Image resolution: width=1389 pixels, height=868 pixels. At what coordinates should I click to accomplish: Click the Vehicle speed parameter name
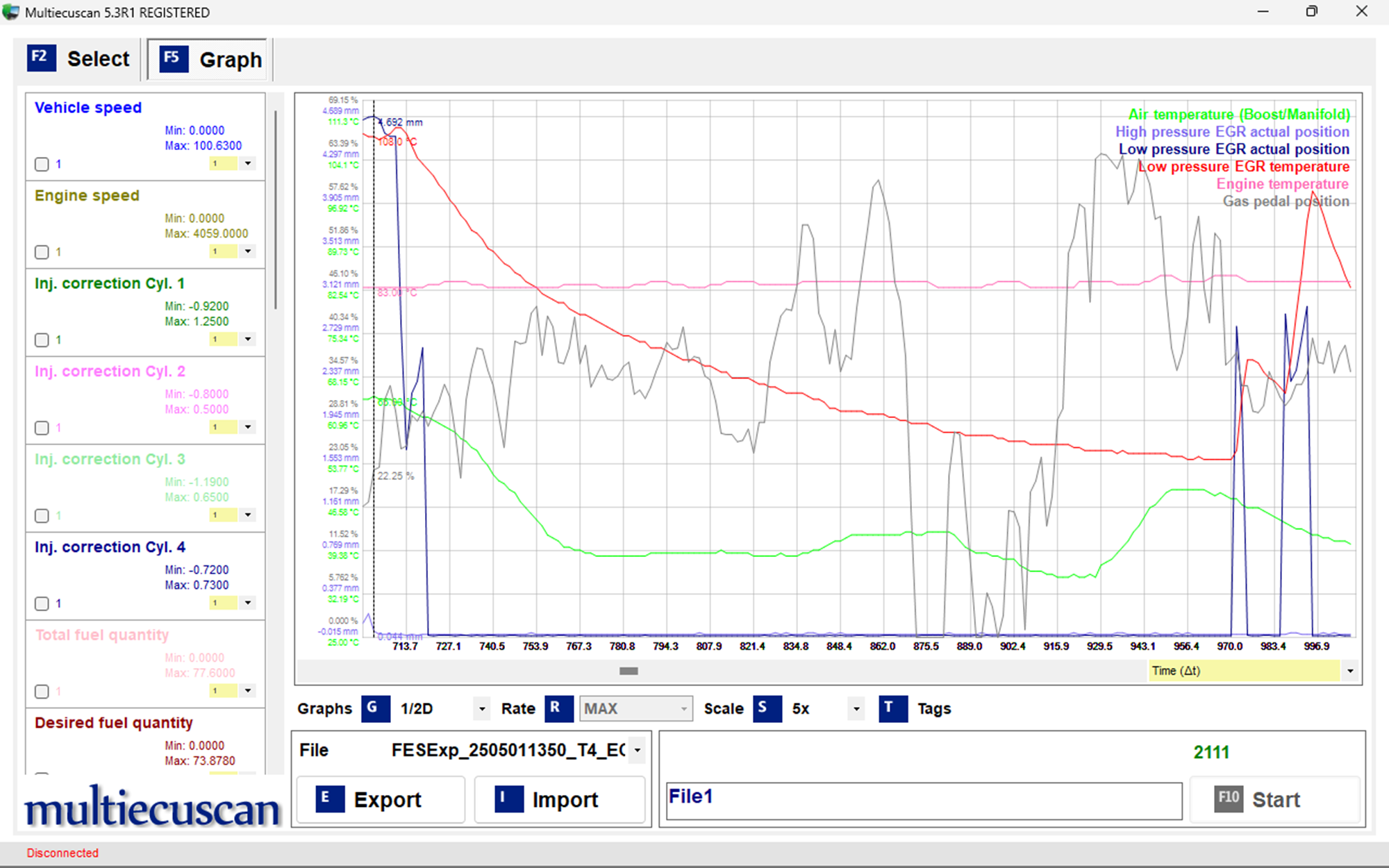point(88,108)
